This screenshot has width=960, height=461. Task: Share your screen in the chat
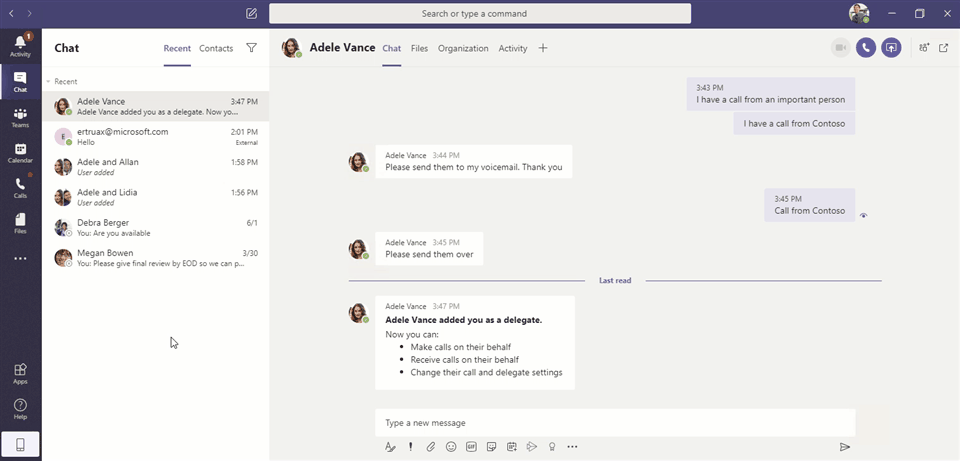click(891, 48)
